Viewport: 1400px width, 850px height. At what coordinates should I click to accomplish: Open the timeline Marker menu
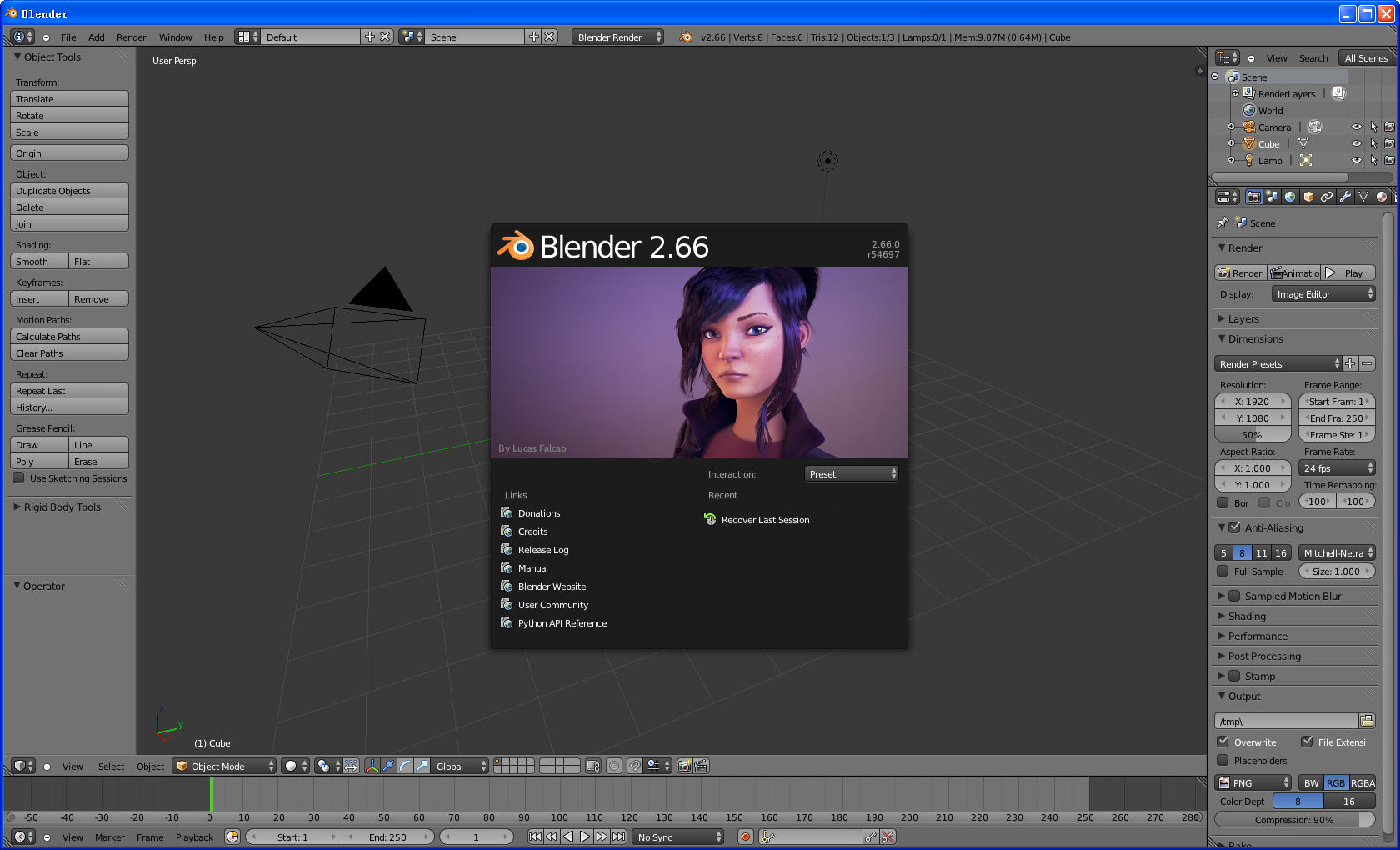pos(109,837)
